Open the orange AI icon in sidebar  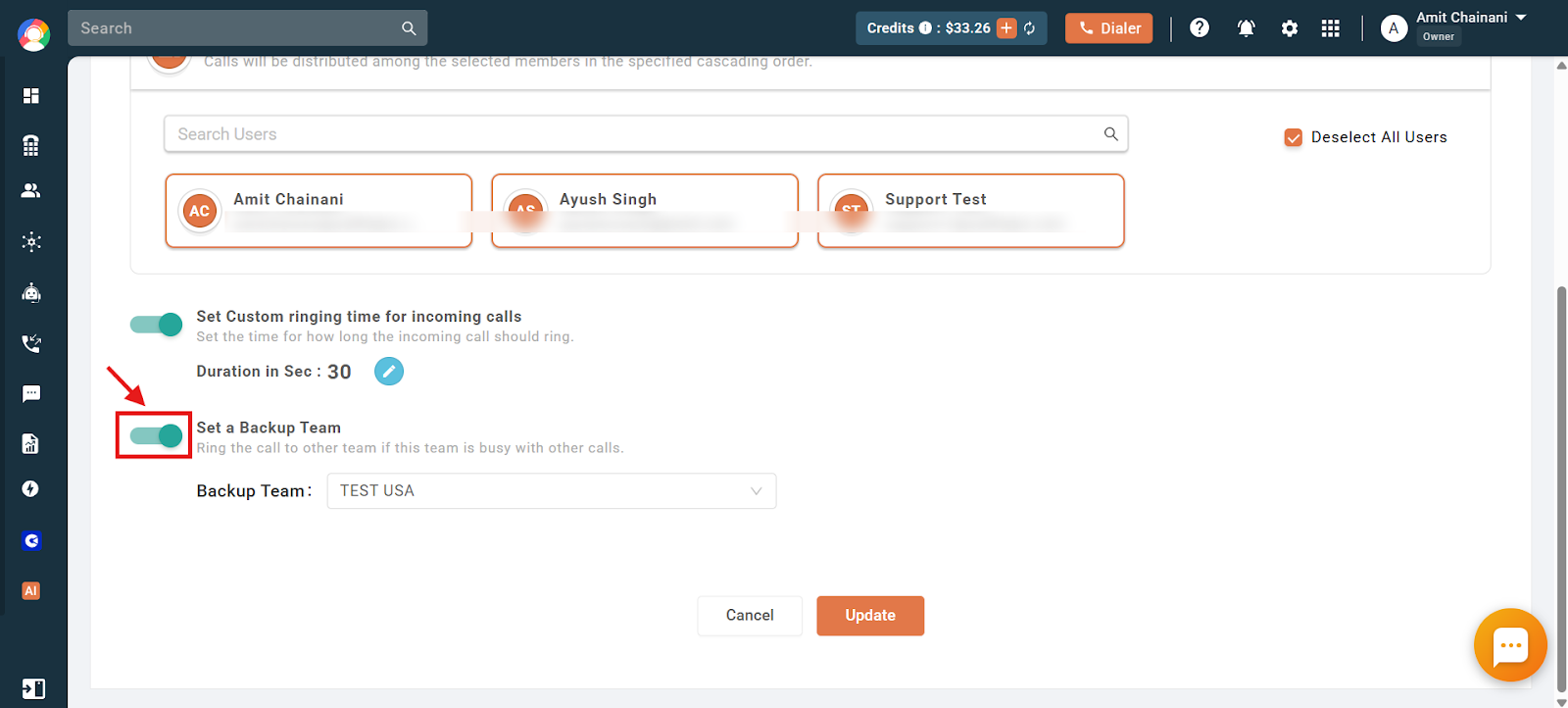(31, 591)
